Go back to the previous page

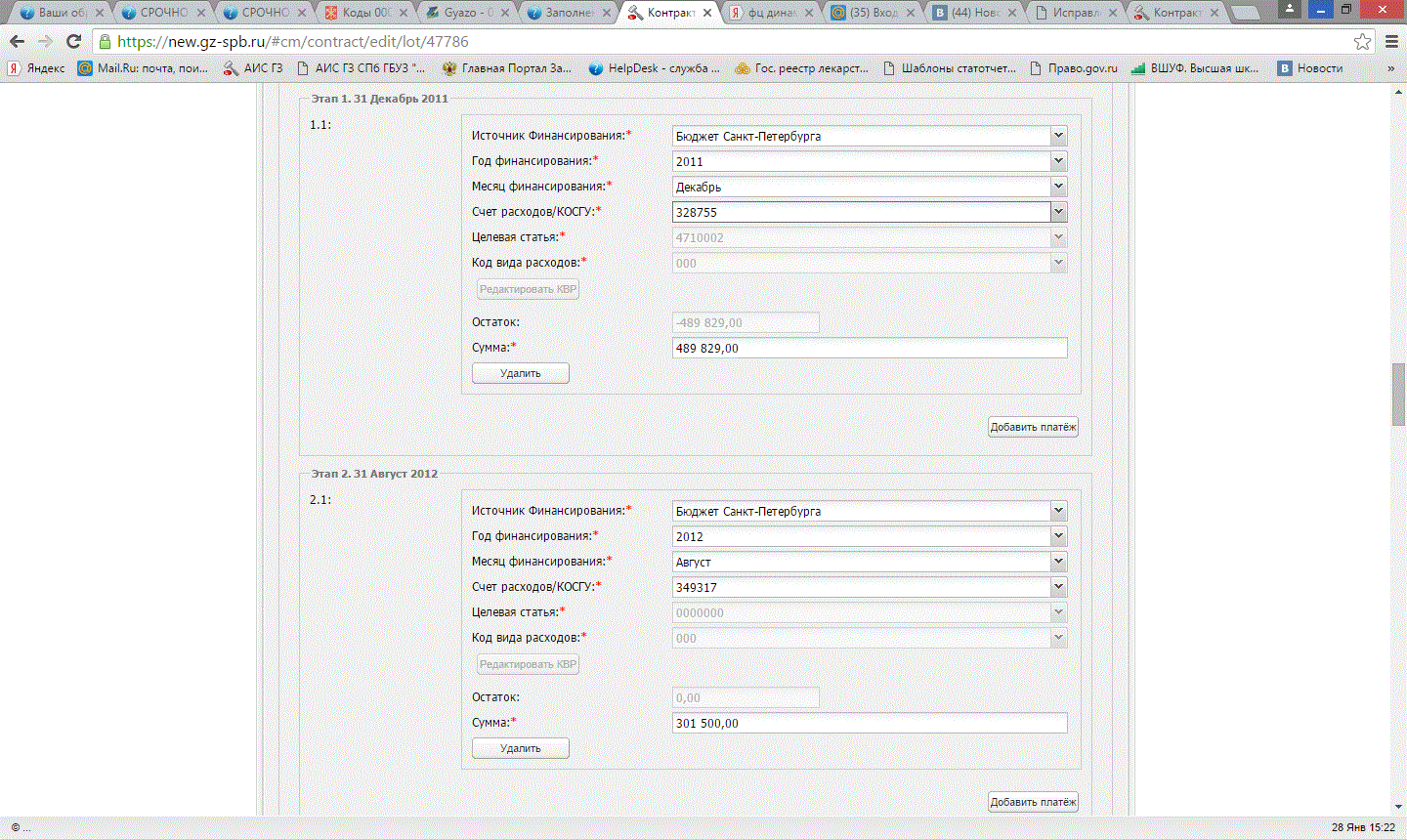pyautogui.click(x=17, y=41)
